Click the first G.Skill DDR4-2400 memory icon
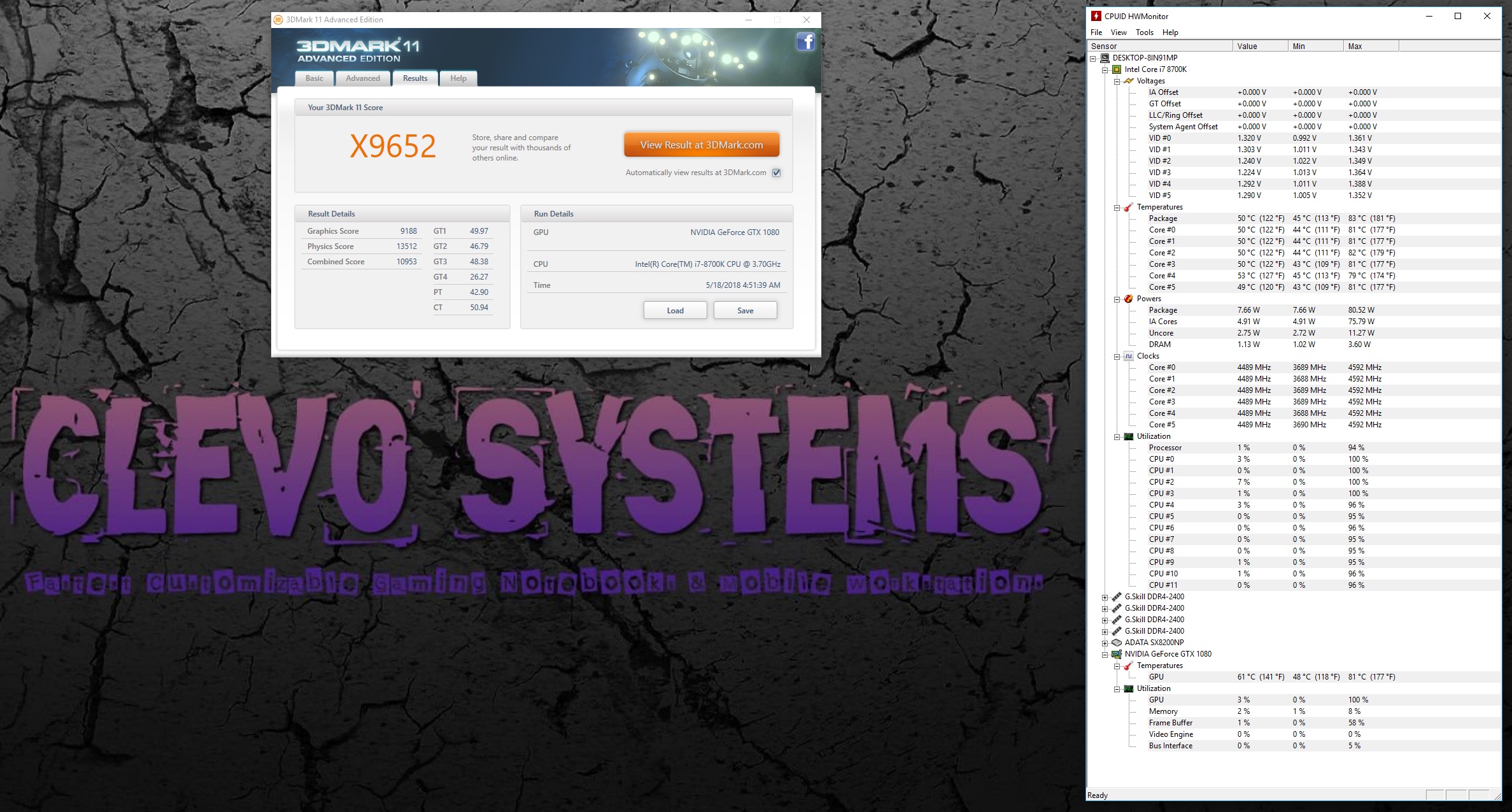This screenshot has width=1512, height=812. click(1117, 597)
